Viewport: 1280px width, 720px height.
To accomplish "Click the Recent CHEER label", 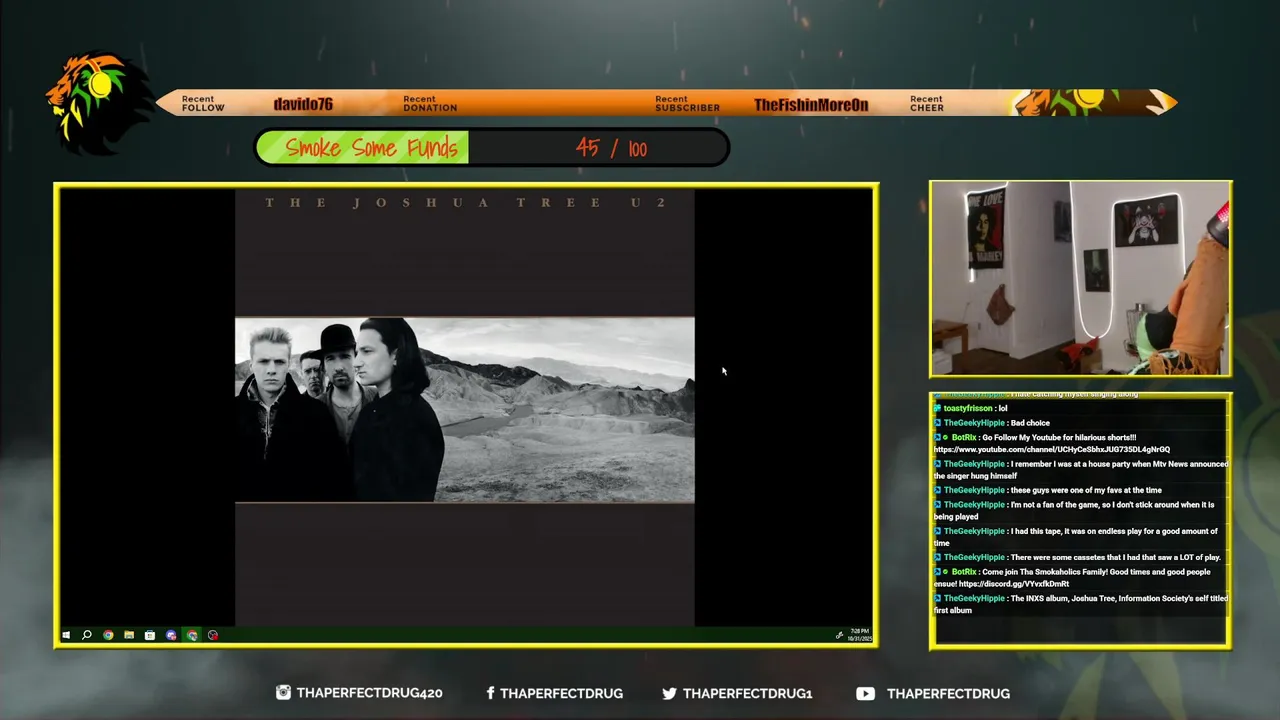I will click(x=927, y=103).
